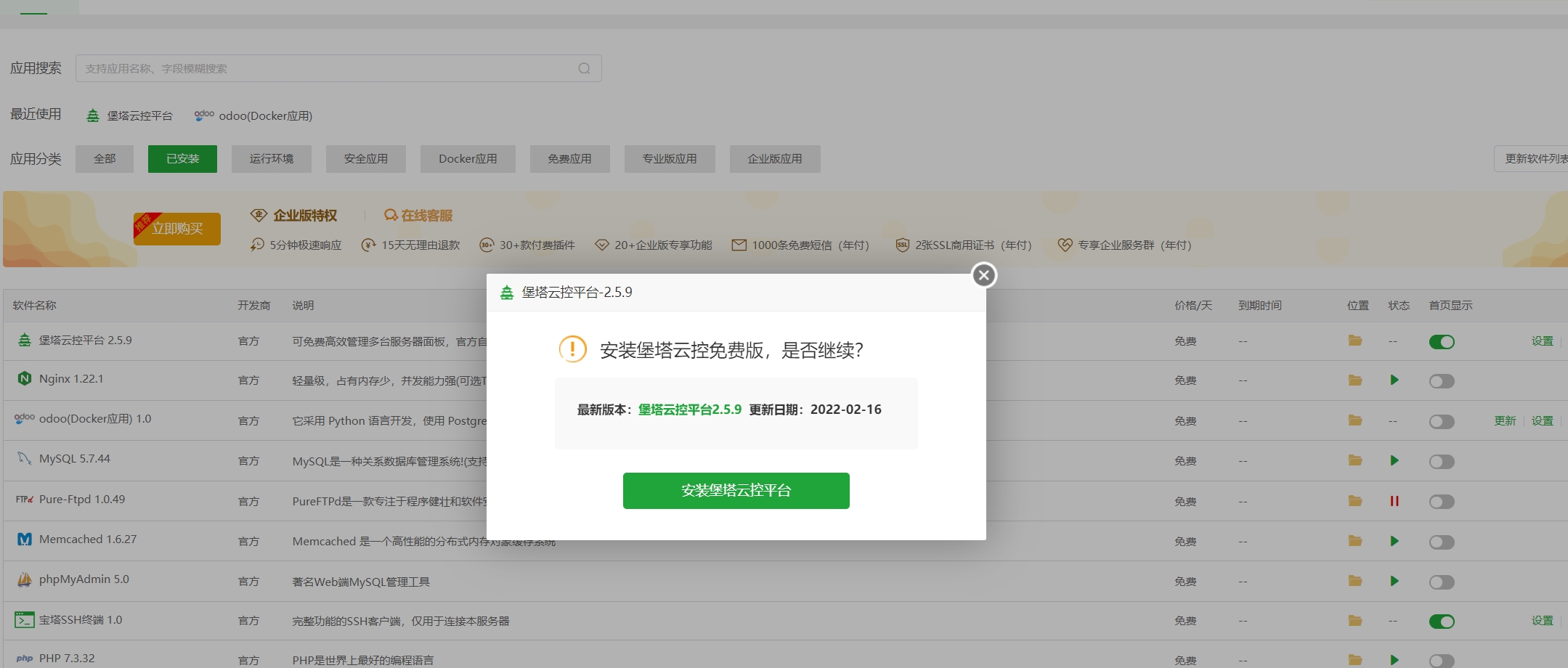This screenshot has width=1568, height=668.
Task: Open folder location for MySQL 5.7.44
Action: (x=1355, y=460)
